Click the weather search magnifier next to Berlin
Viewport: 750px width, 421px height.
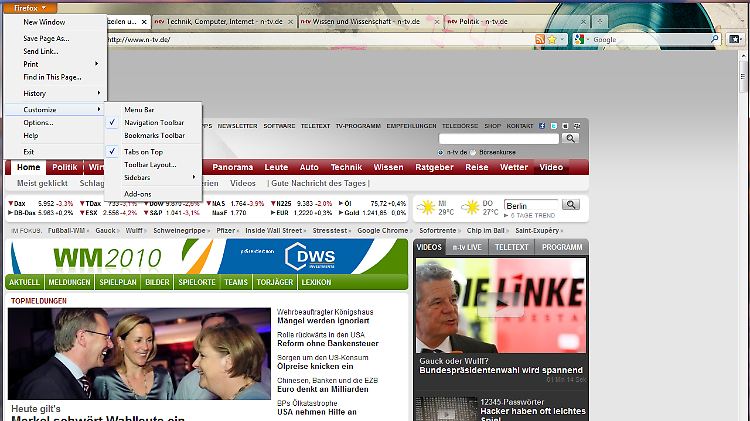coord(571,204)
